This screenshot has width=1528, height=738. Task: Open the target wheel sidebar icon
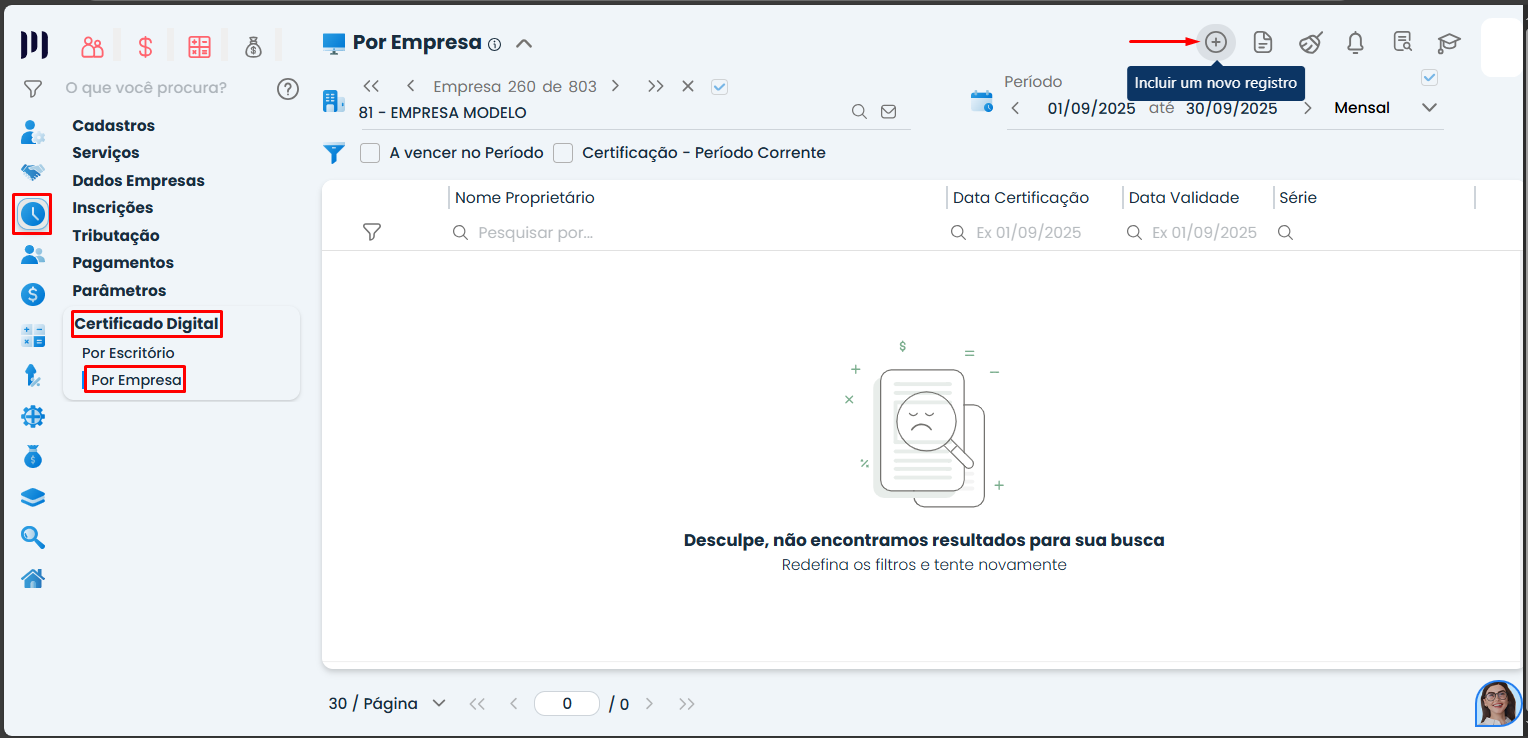(x=33, y=417)
